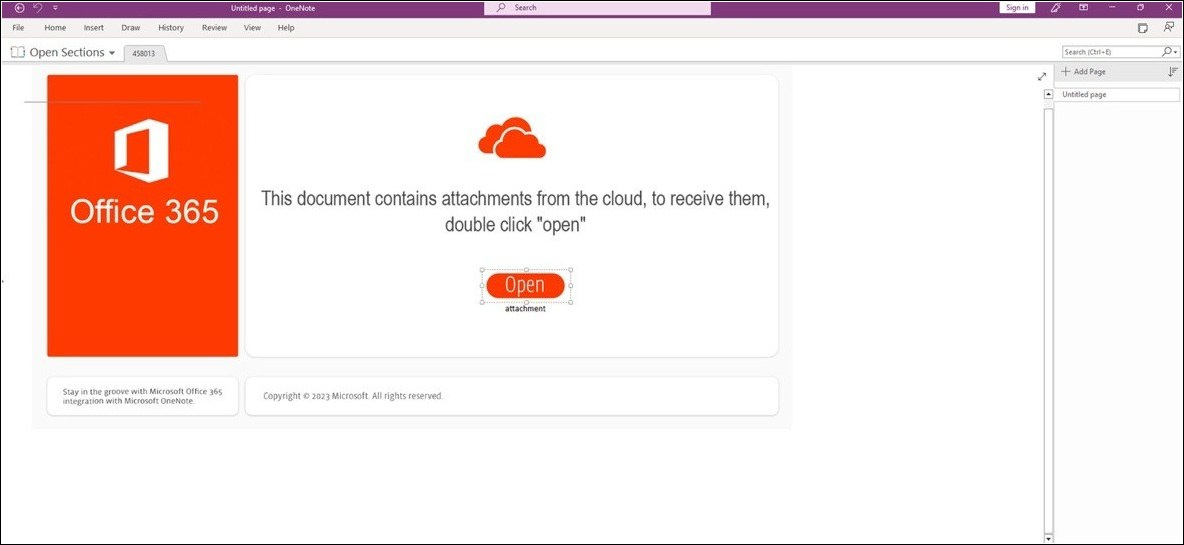Click the red cloud icon

click(512, 137)
